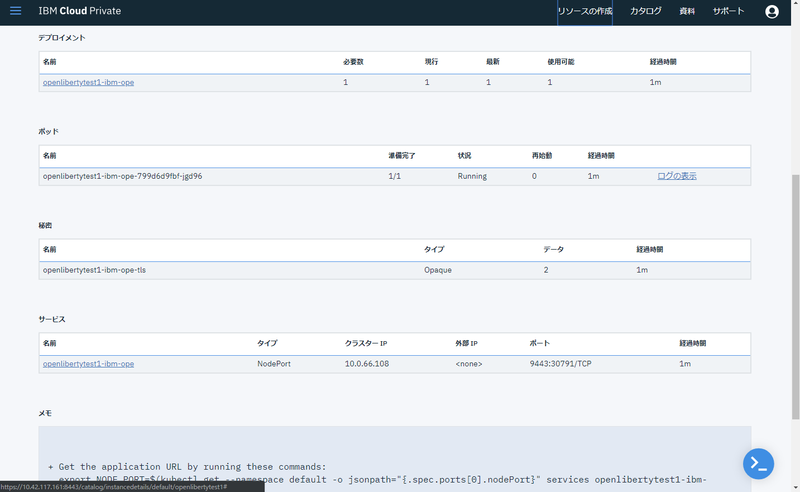Click the 秘密 section heading
The height and width of the screenshot is (492, 800).
point(45,226)
